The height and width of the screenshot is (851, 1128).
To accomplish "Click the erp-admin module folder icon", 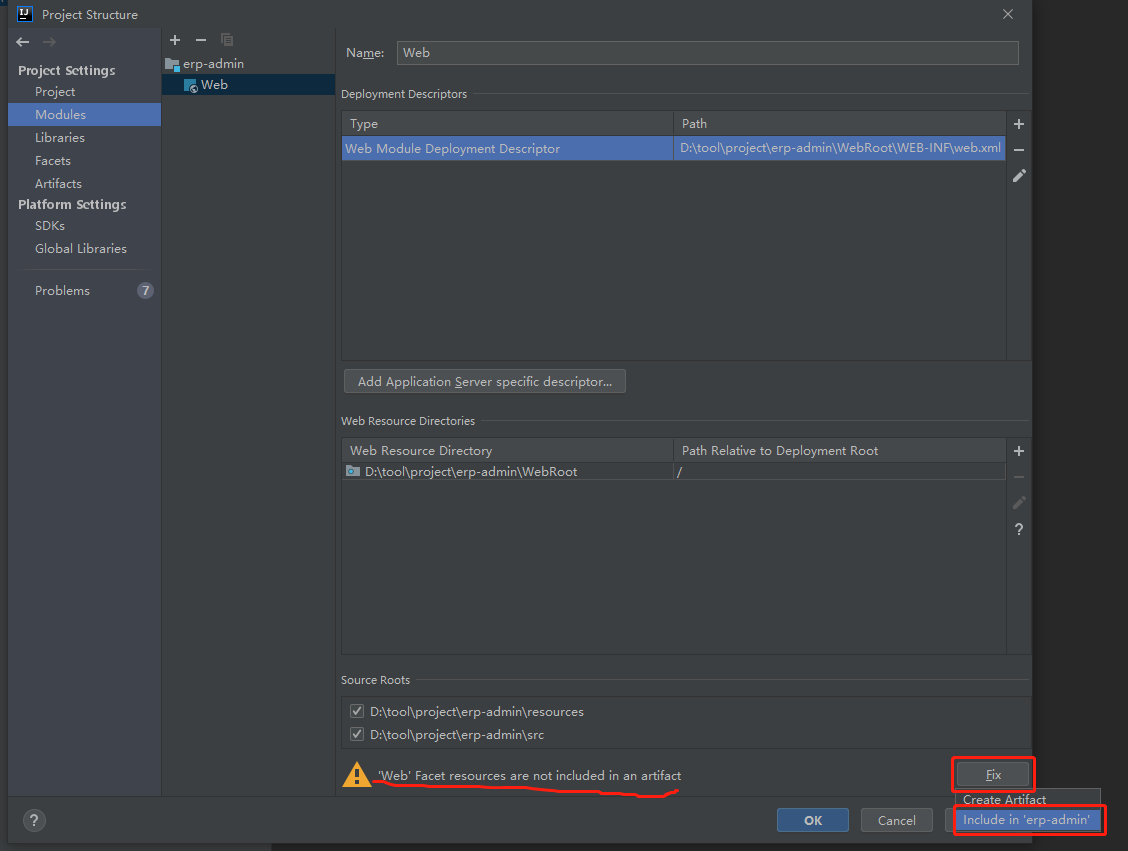I will (x=172, y=64).
